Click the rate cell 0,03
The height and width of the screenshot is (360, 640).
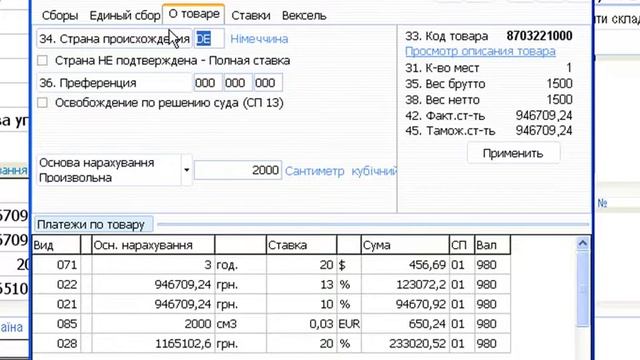pyautogui.click(x=301, y=324)
